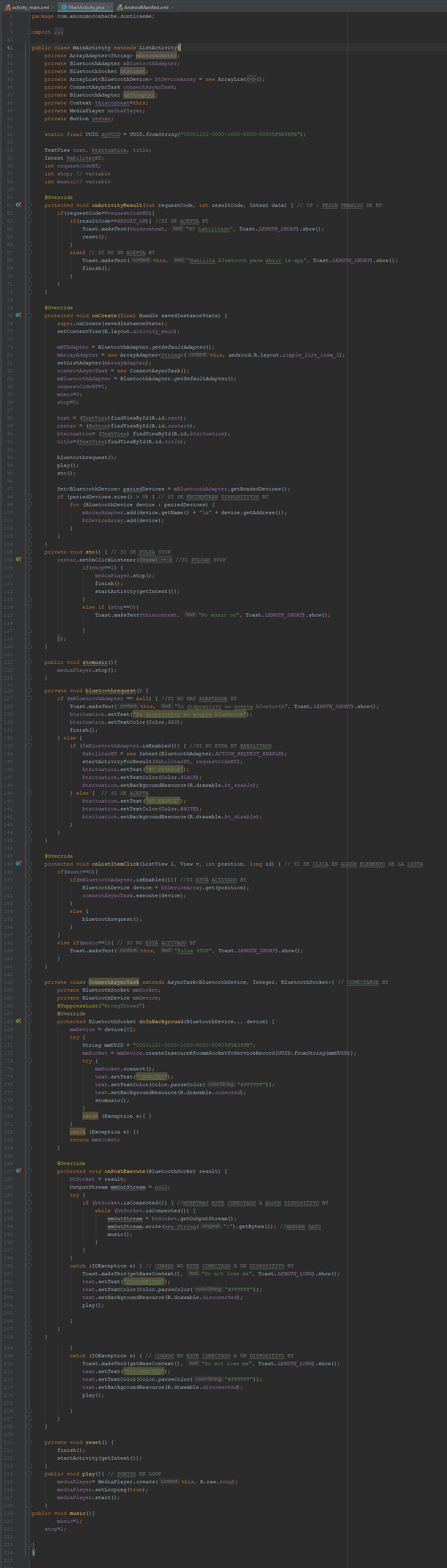Screen dimensions: 447x1568
Task: Click line number 41 in the gutter
Action: click(x=10, y=48)
